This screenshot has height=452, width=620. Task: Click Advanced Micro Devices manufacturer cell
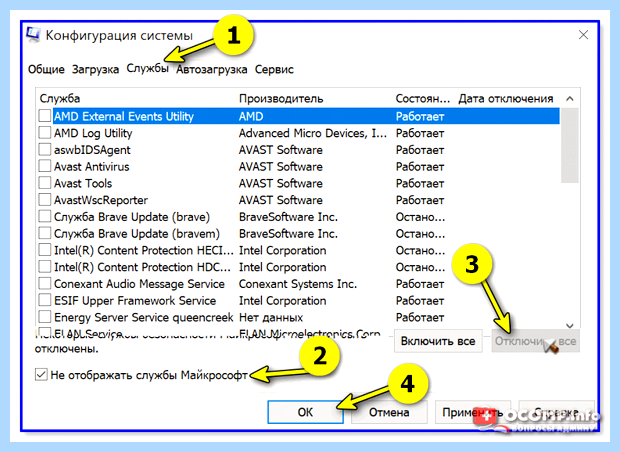tap(313, 133)
